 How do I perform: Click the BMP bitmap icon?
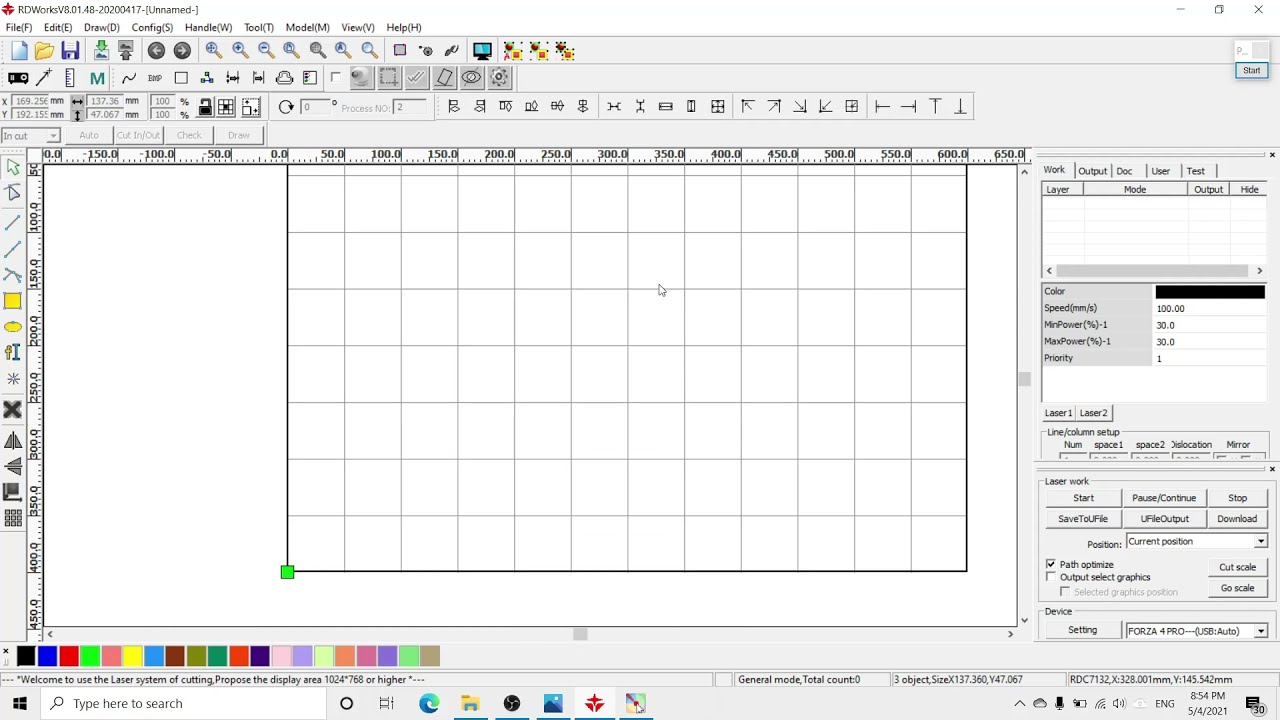(155, 78)
